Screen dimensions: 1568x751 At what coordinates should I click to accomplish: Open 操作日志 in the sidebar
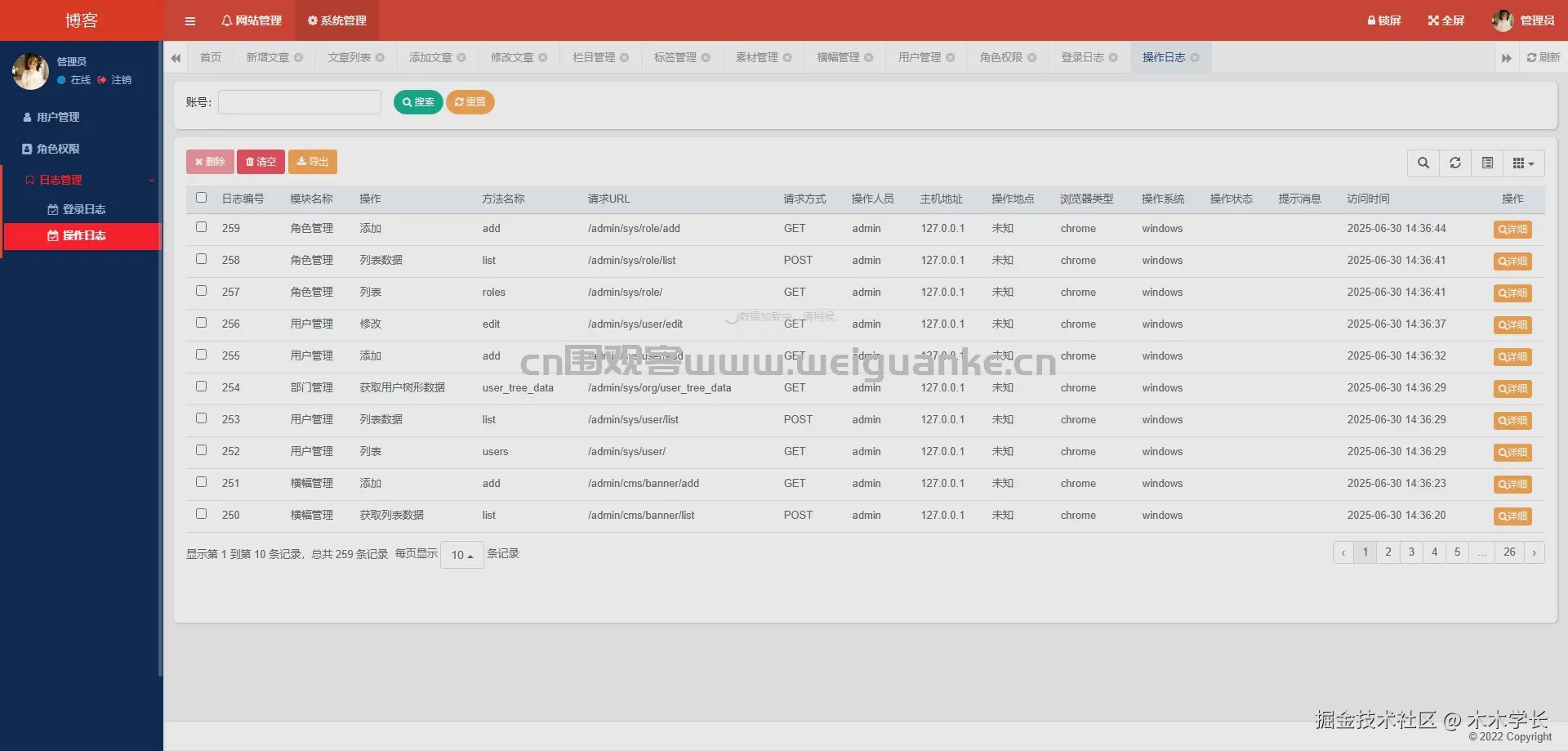click(x=82, y=236)
